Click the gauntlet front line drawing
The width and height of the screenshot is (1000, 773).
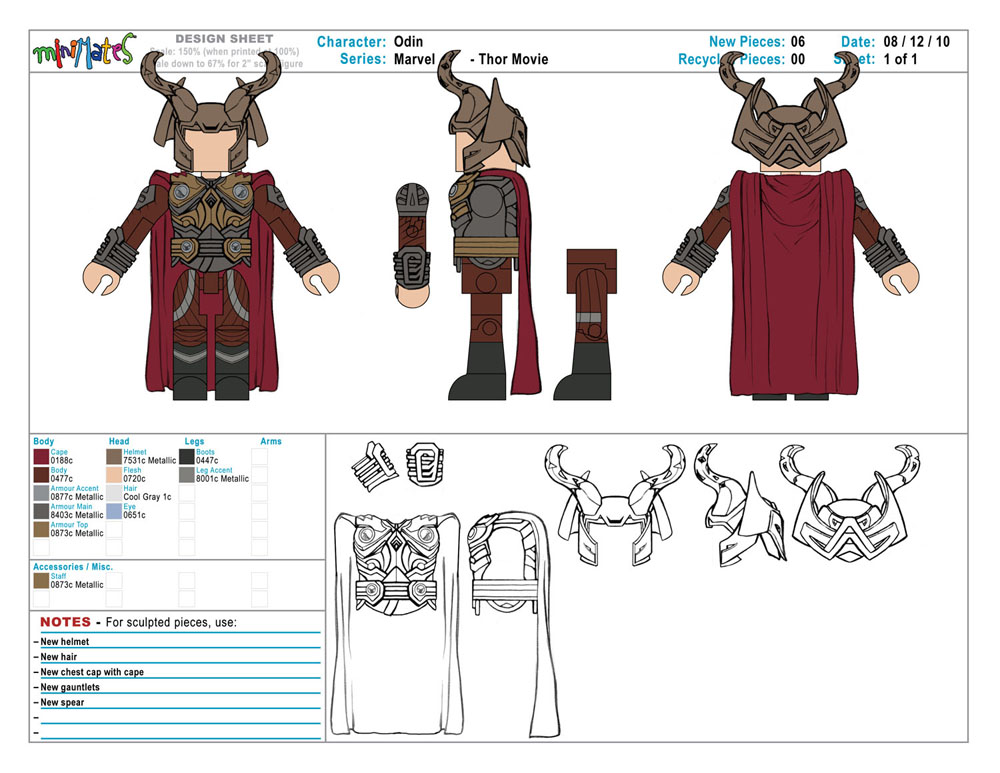point(425,464)
